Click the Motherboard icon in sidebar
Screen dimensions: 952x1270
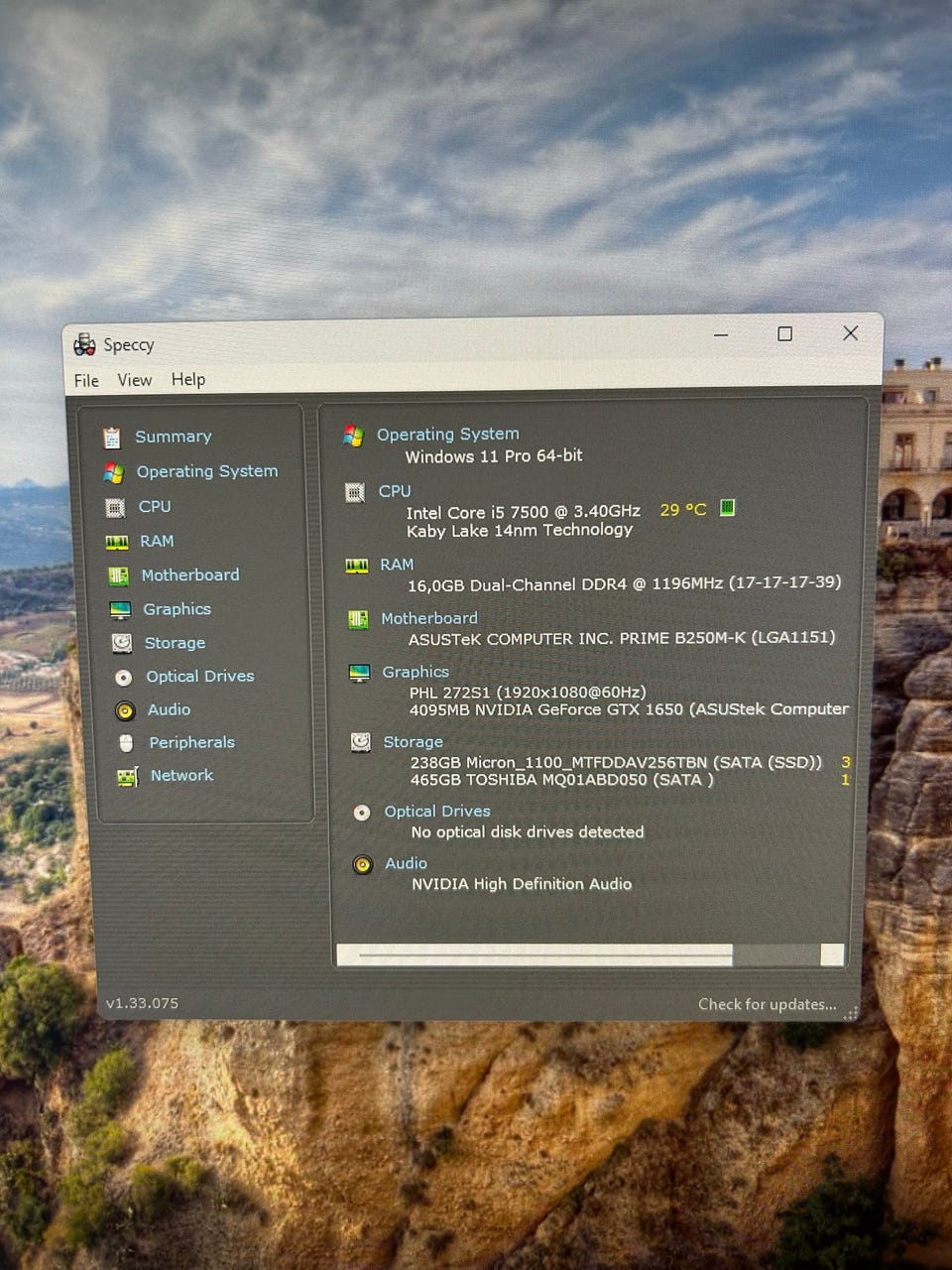[x=119, y=575]
